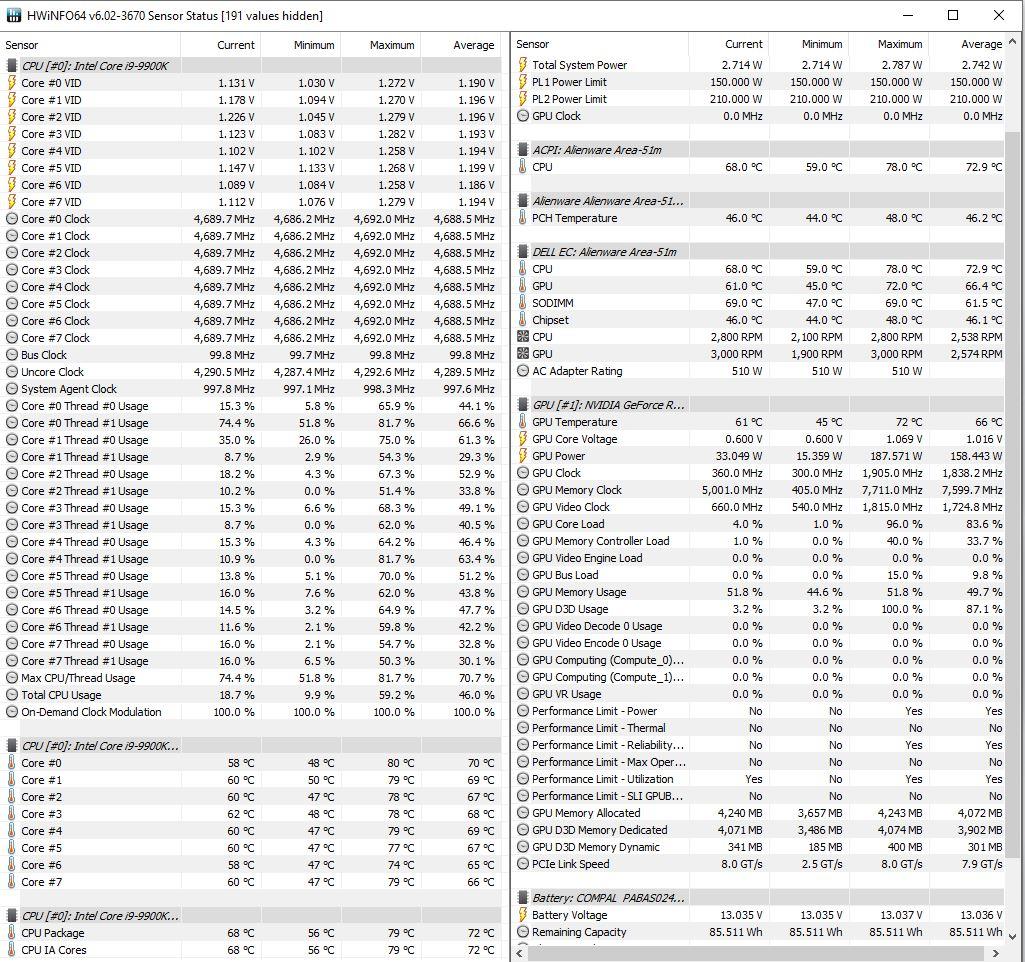Image resolution: width=1025 pixels, height=962 pixels.
Task: Click the HWiNFO64 app icon in title bar
Action: point(13,15)
